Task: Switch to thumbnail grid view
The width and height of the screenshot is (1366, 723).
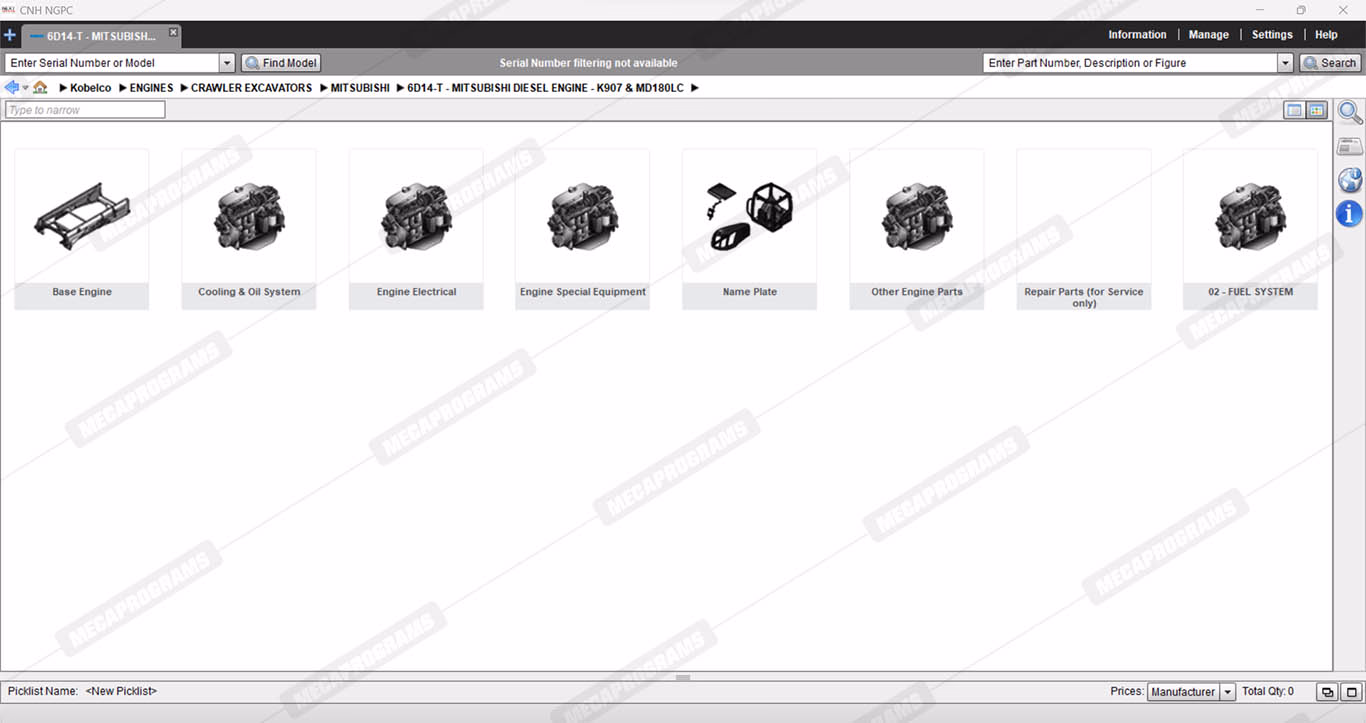Action: point(1316,110)
